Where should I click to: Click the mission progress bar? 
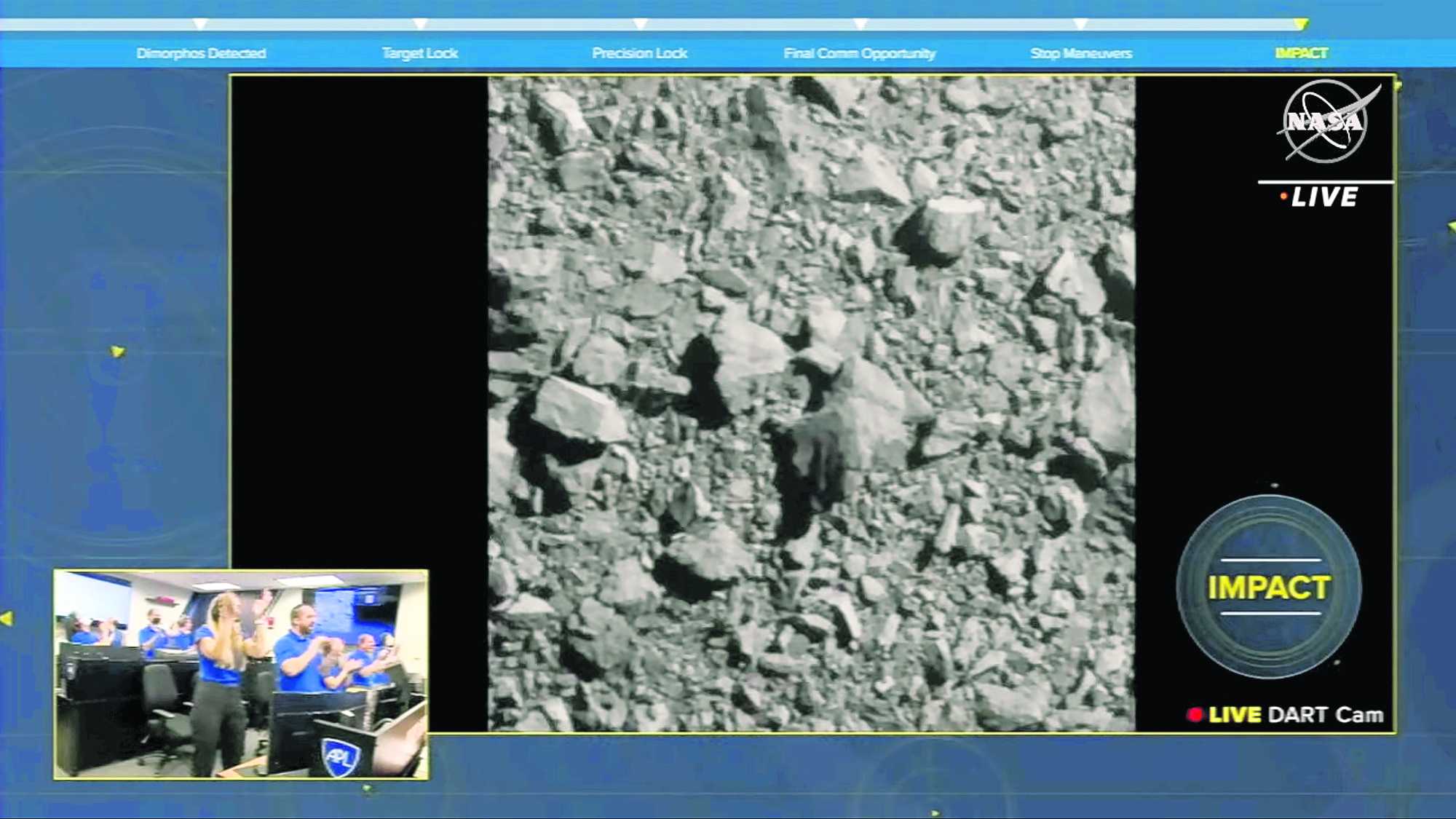coord(653,24)
